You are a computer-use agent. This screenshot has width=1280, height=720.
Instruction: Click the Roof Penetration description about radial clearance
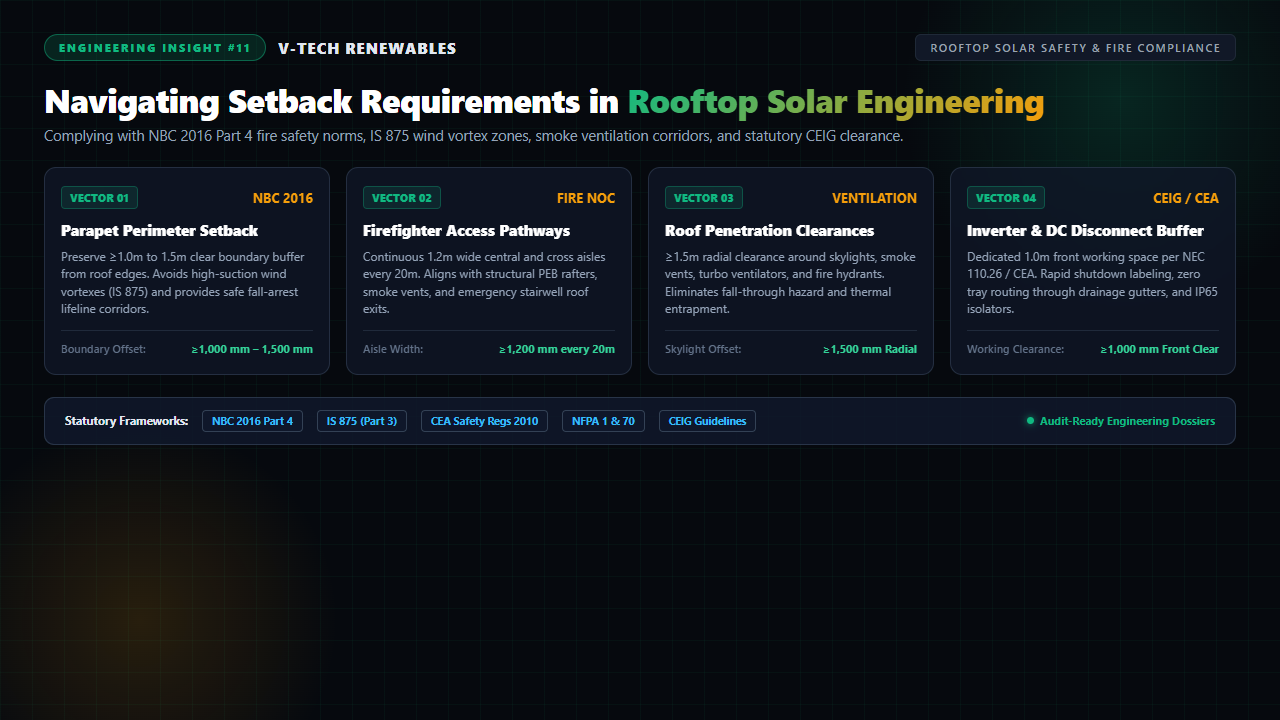[x=791, y=283]
